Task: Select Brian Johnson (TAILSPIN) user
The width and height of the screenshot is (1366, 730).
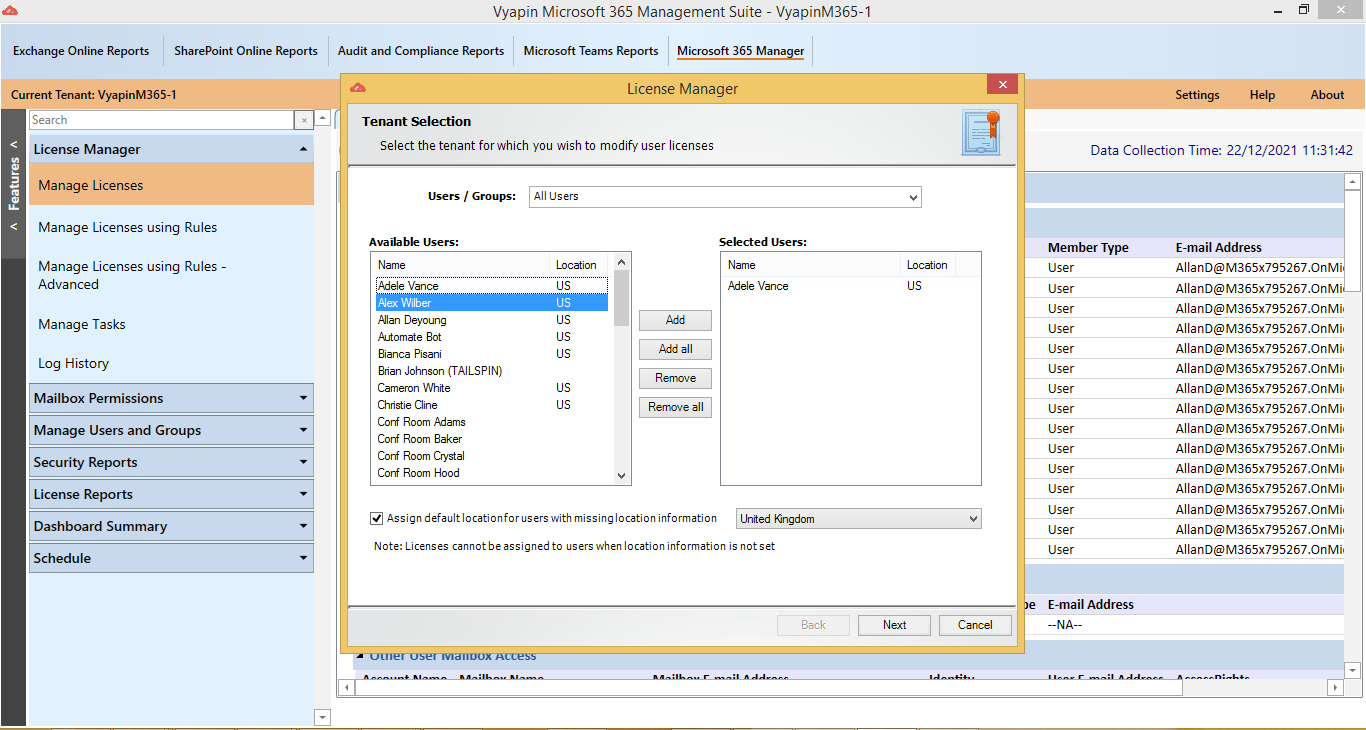Action: (x=492, y=371)
